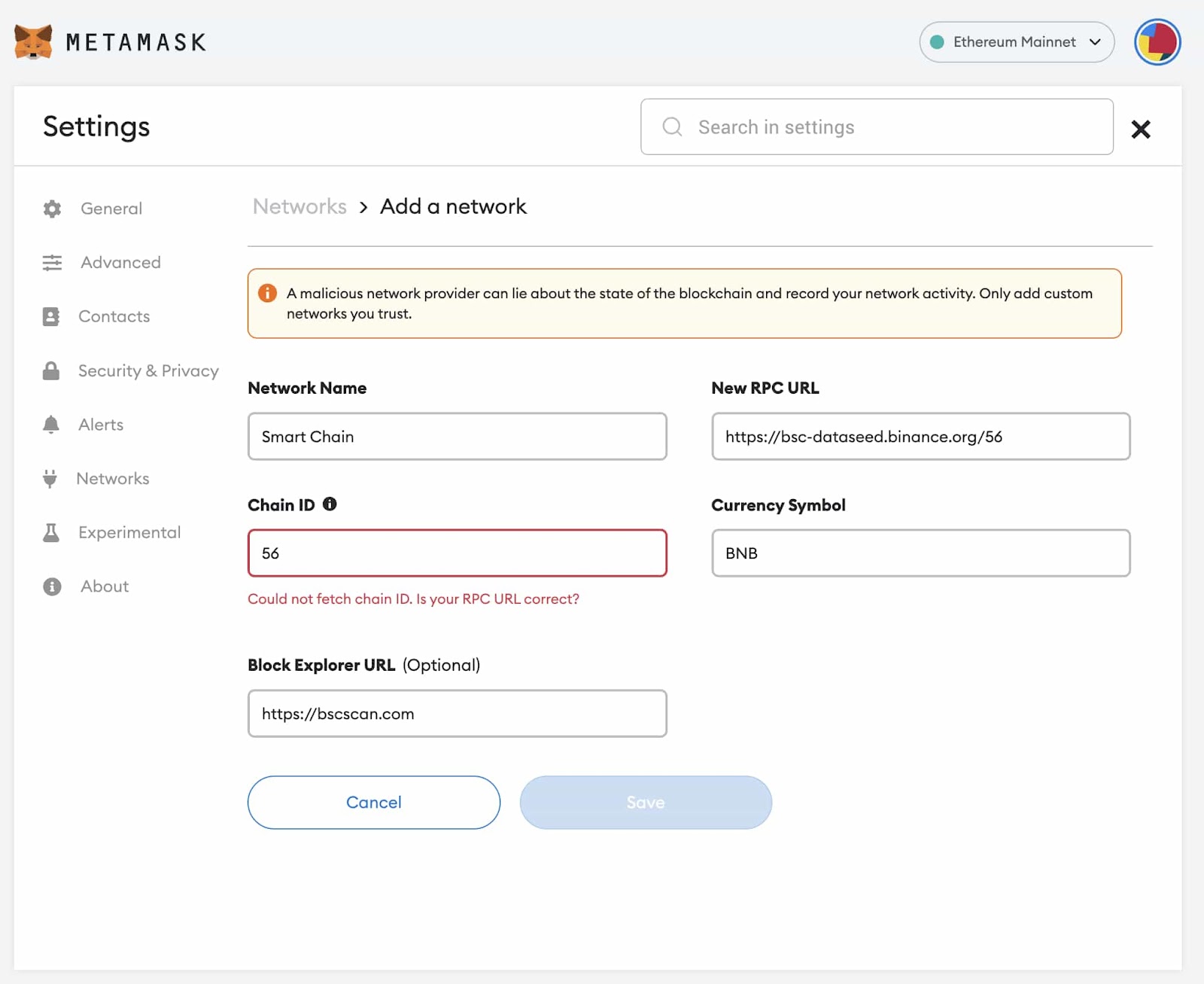
Task: Click the Currency Symbol field with BNB
Action: point(921,553)
